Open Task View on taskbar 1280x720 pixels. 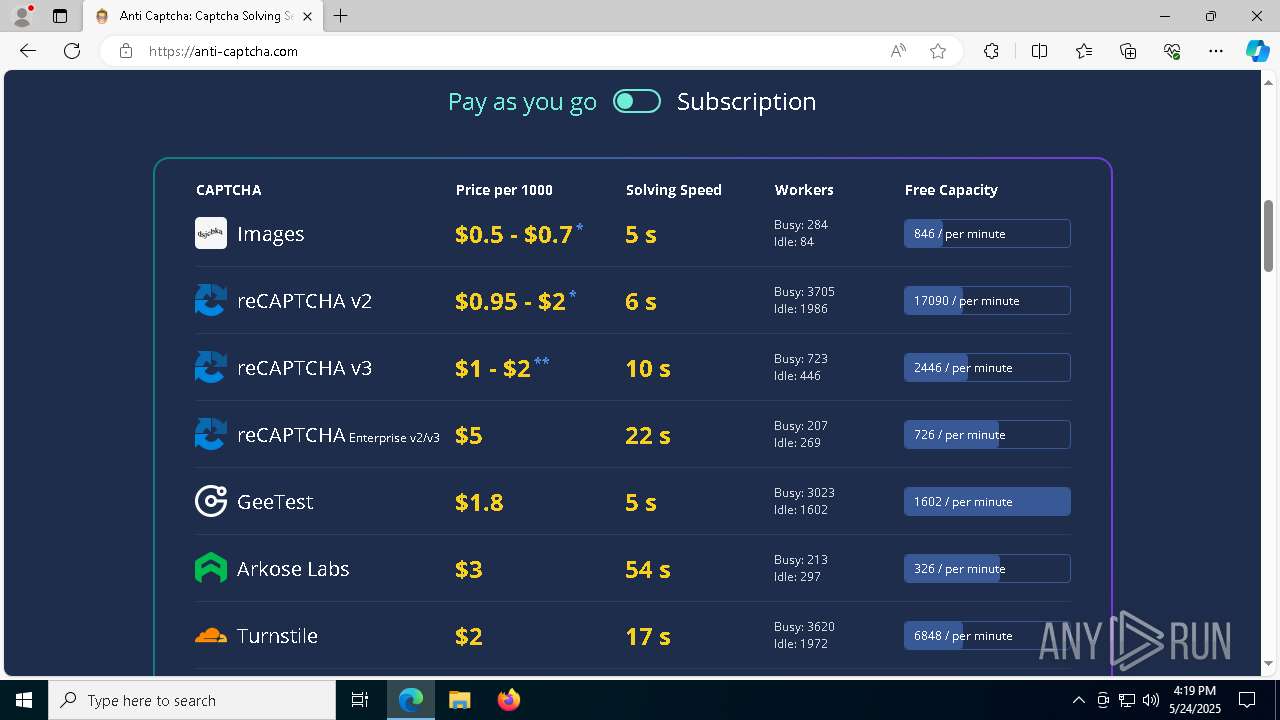point(360,700)
